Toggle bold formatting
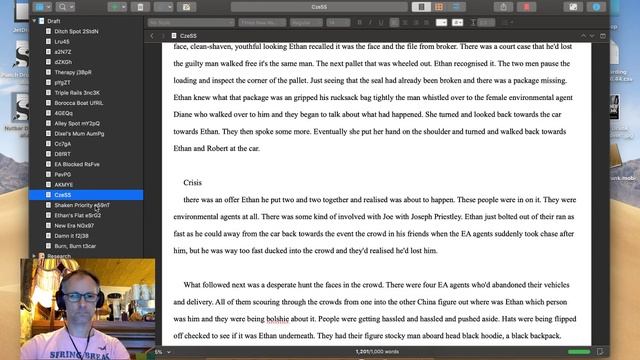This screenshot has width=640, height=360. [x=360, y=22]
